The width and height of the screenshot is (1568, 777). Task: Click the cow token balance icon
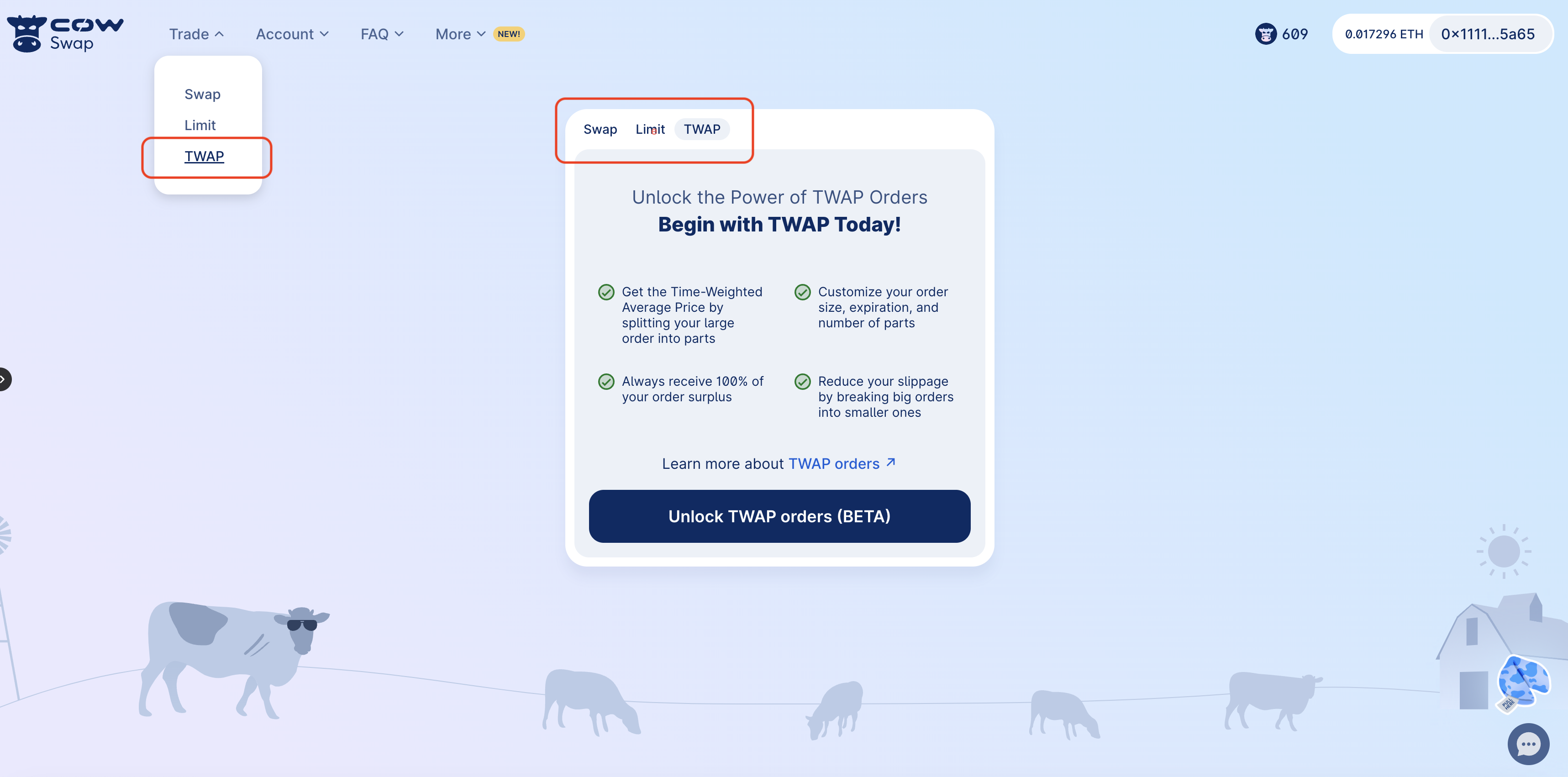(1265, 34)
